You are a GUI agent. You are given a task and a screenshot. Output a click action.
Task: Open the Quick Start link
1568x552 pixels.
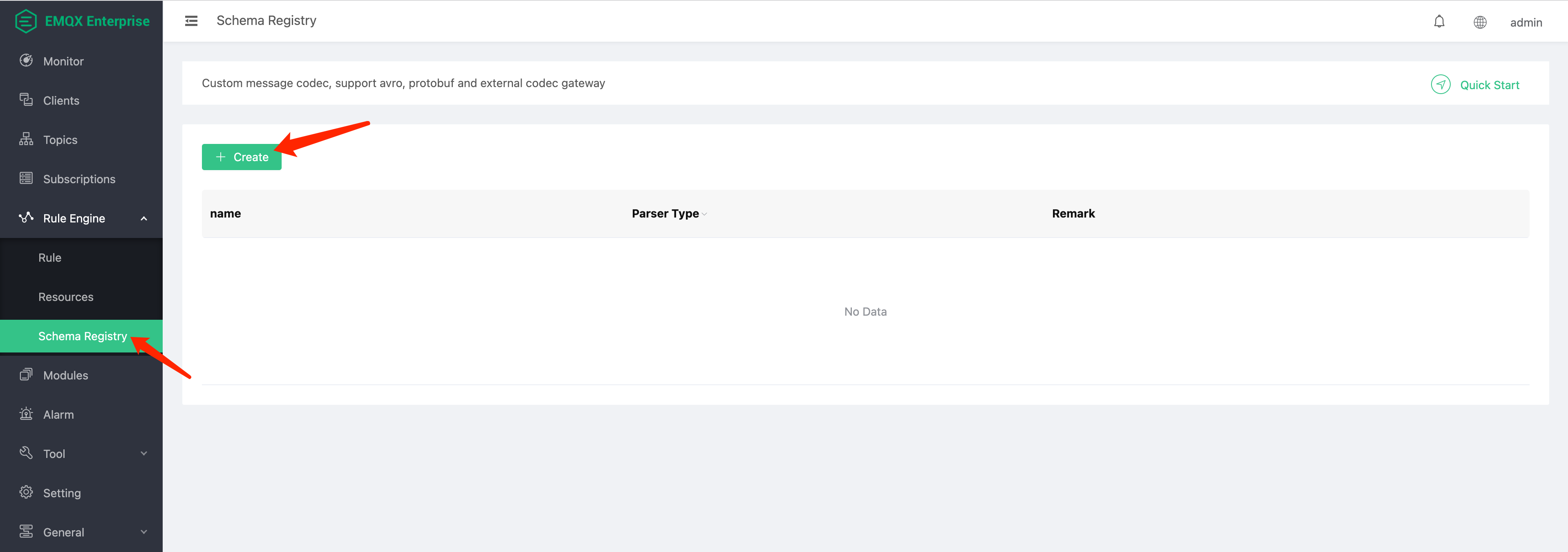1490,85
